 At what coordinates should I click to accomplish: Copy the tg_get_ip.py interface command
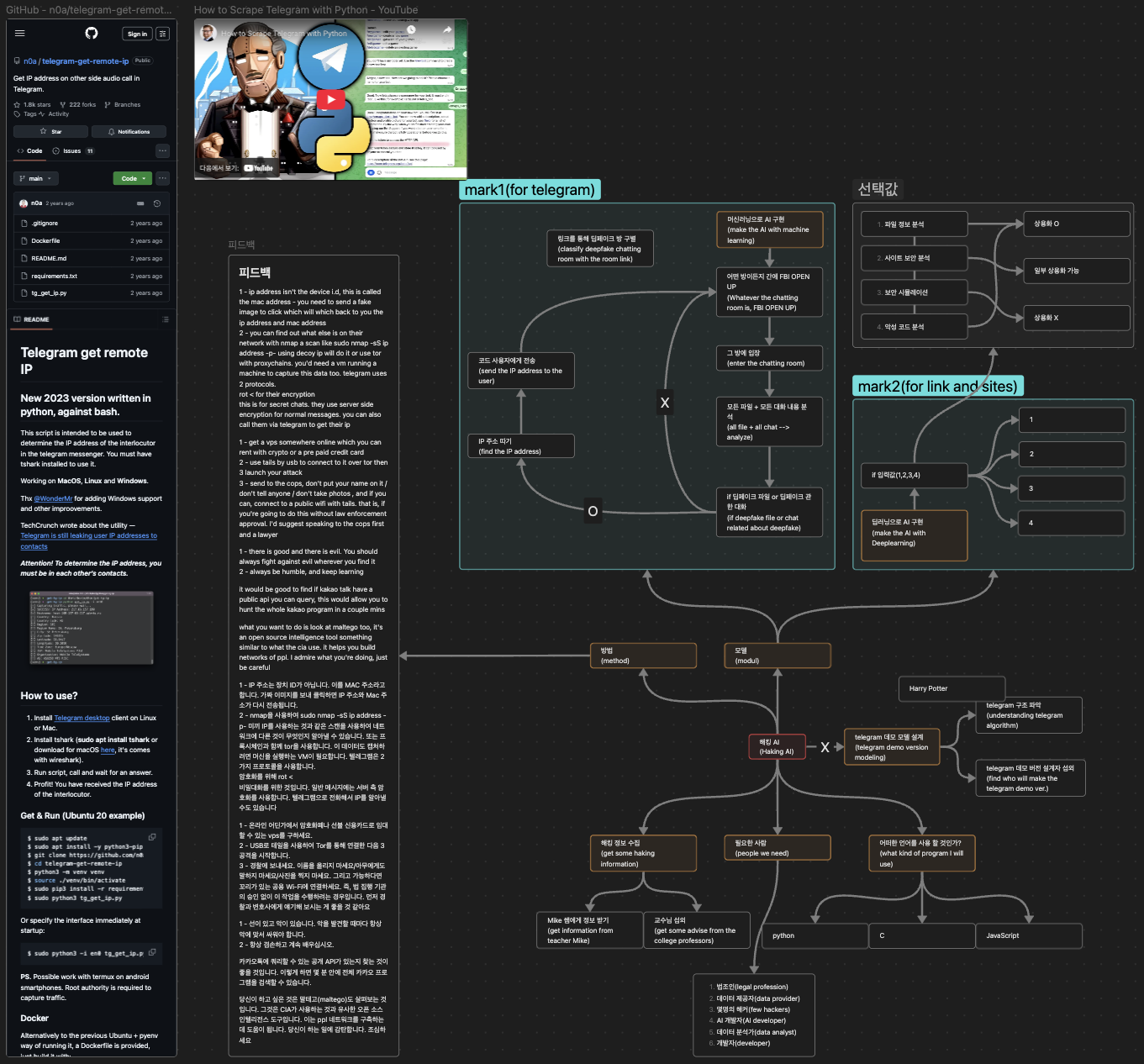point(152,952)
